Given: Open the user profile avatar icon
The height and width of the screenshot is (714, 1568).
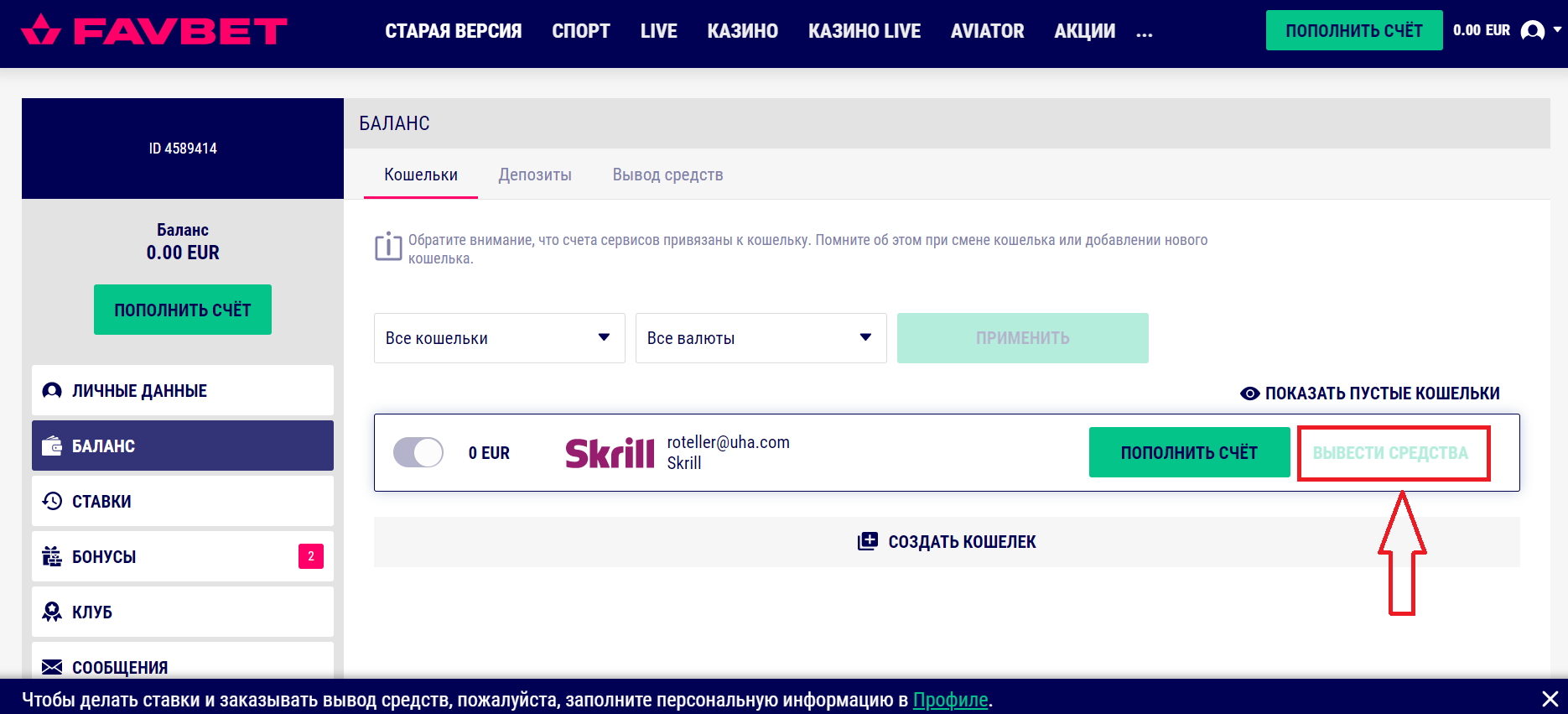Looking at the screenshot, I should coord(1532,31).
